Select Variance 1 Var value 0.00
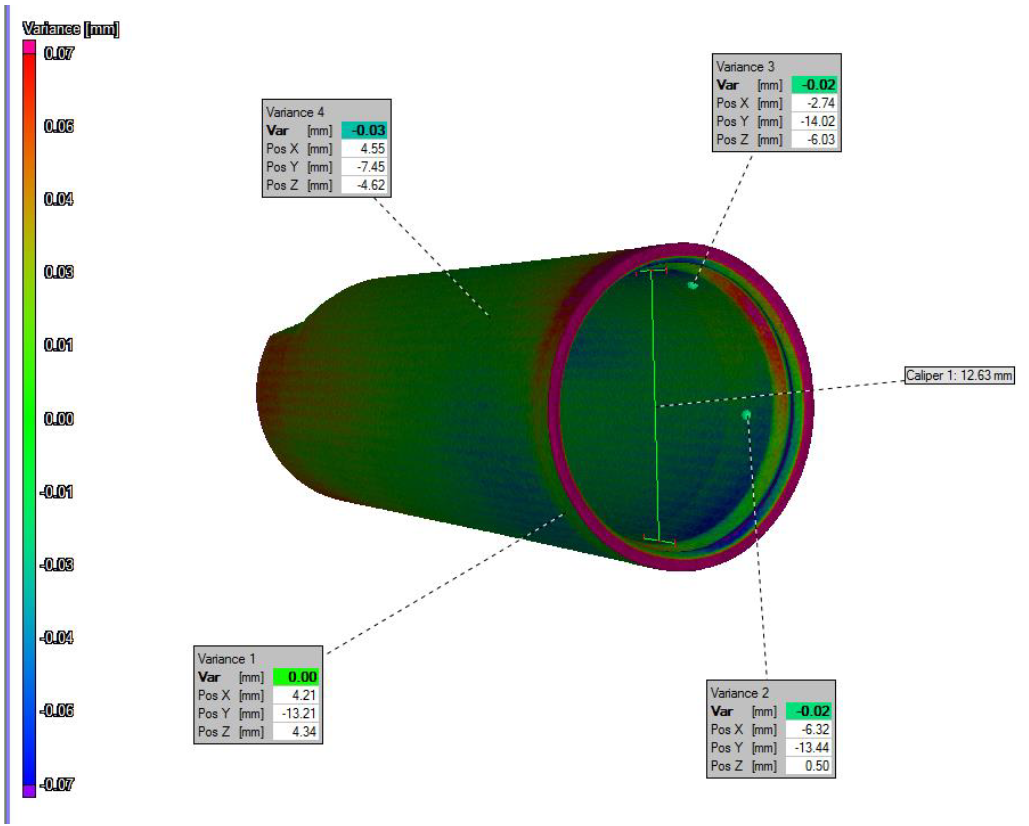The image size is (1029, 826). tap(295, 676)
